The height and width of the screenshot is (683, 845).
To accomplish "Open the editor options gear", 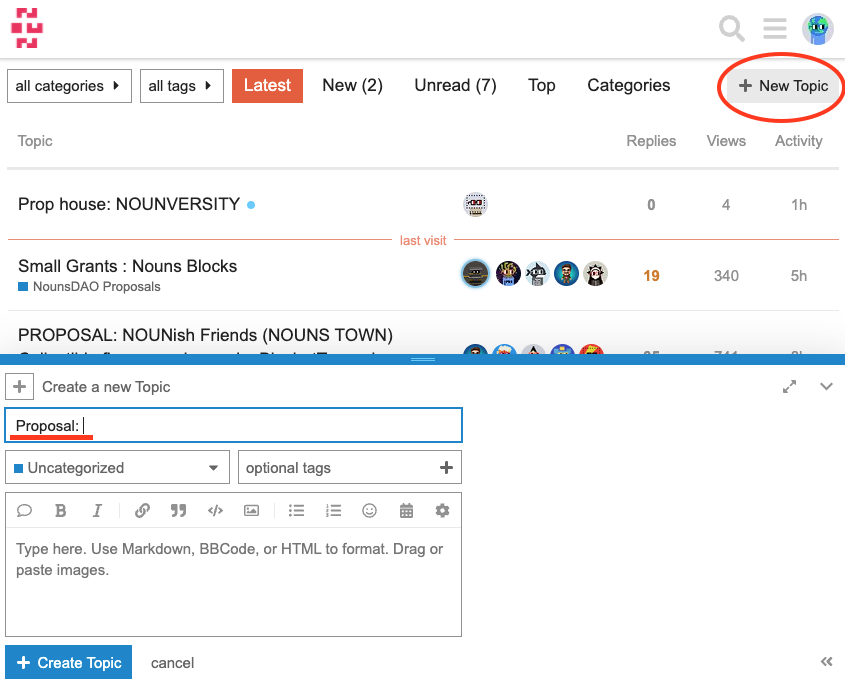I will 442,510.
